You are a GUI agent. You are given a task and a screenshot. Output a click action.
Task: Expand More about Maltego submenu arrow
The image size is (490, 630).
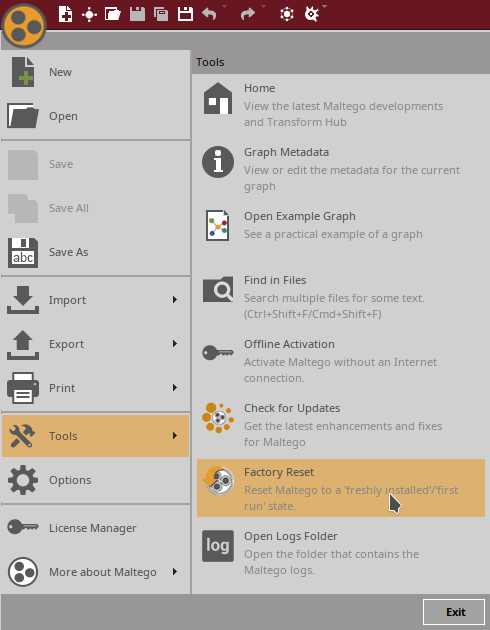click(175, 572)
